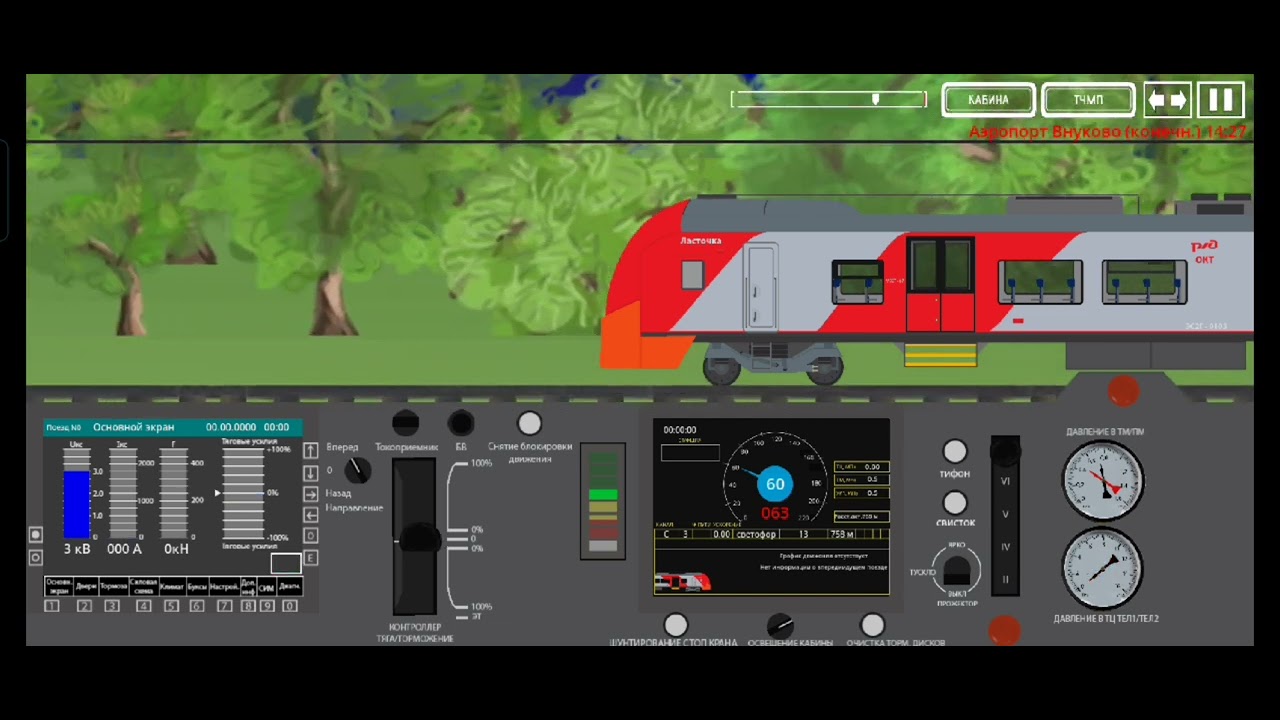Click the right arrow display key
This screenshot has width=1280, height=720.
[x=311, y=494]
